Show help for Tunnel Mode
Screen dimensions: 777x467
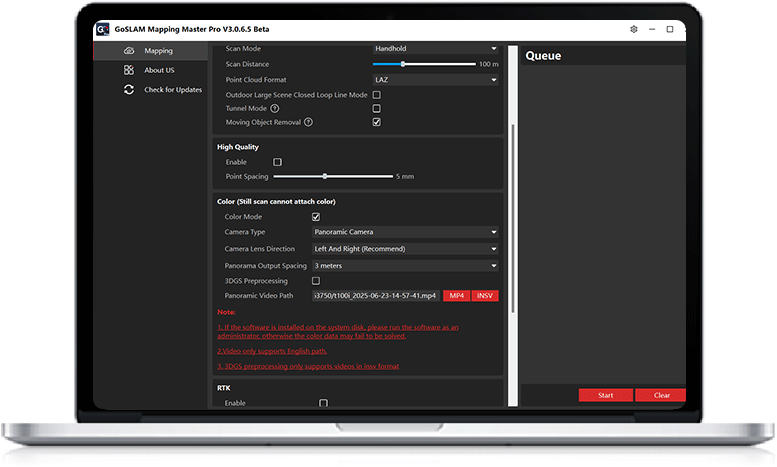click(275, 108)
